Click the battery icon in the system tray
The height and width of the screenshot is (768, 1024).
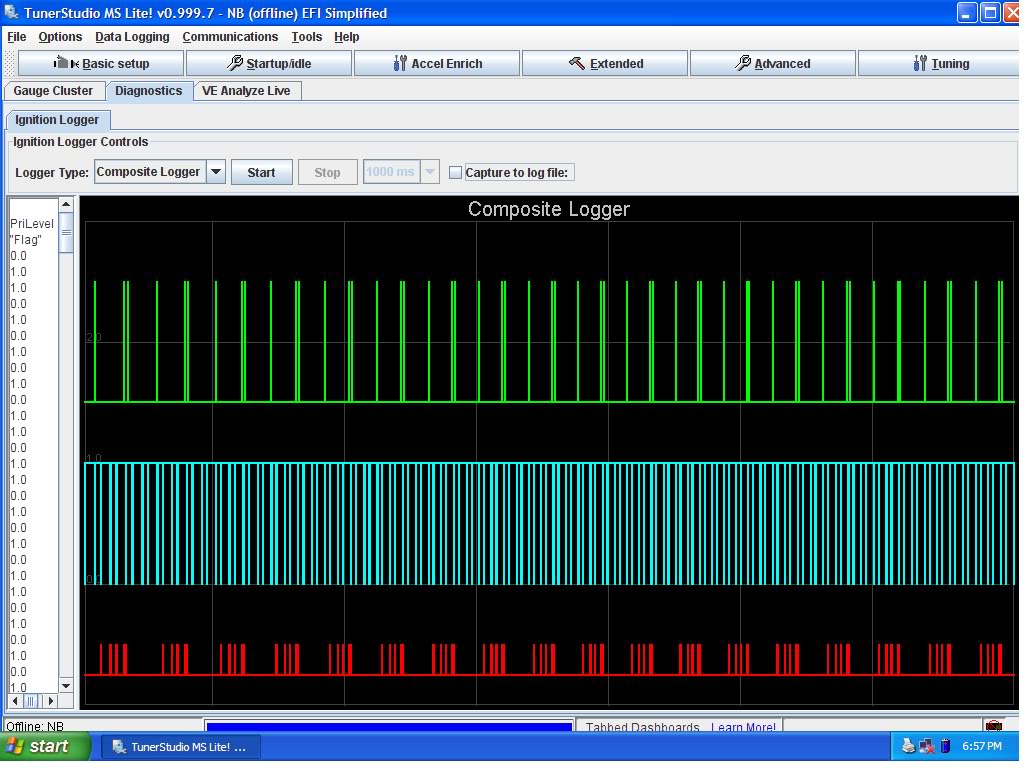(945, 746)
